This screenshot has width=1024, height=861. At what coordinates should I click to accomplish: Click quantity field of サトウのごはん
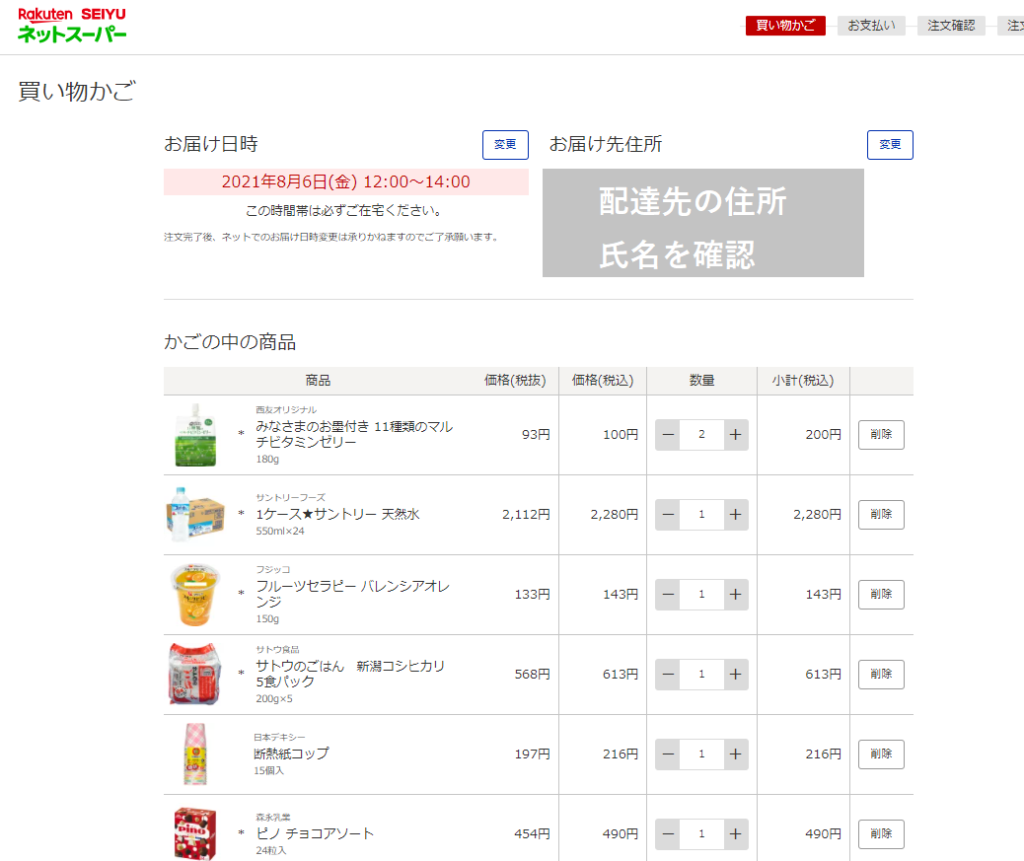click(x=702, y=674)
